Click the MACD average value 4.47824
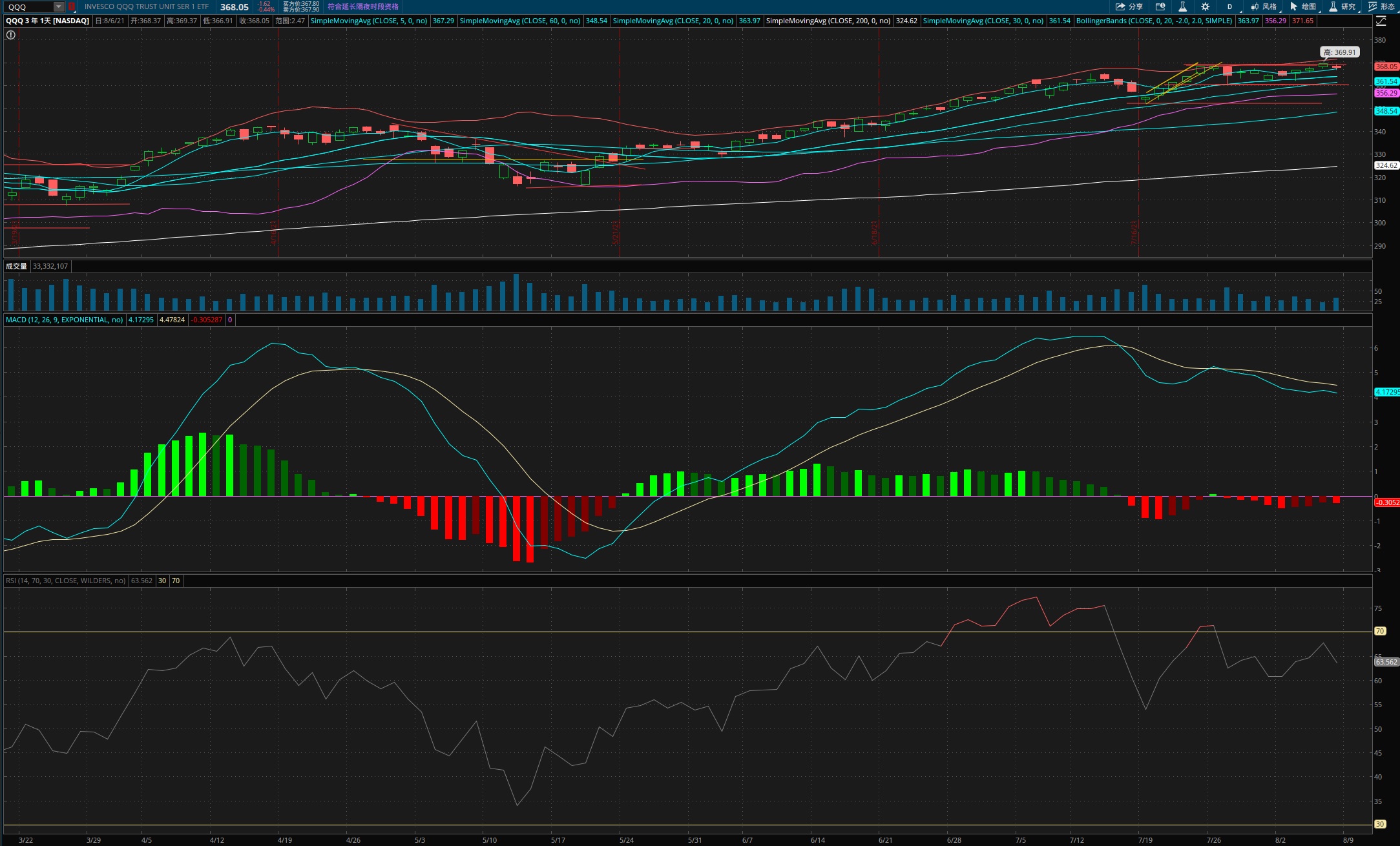This screenshot has width=1400, height=846. pyautogui.click(x=172, y=320)
